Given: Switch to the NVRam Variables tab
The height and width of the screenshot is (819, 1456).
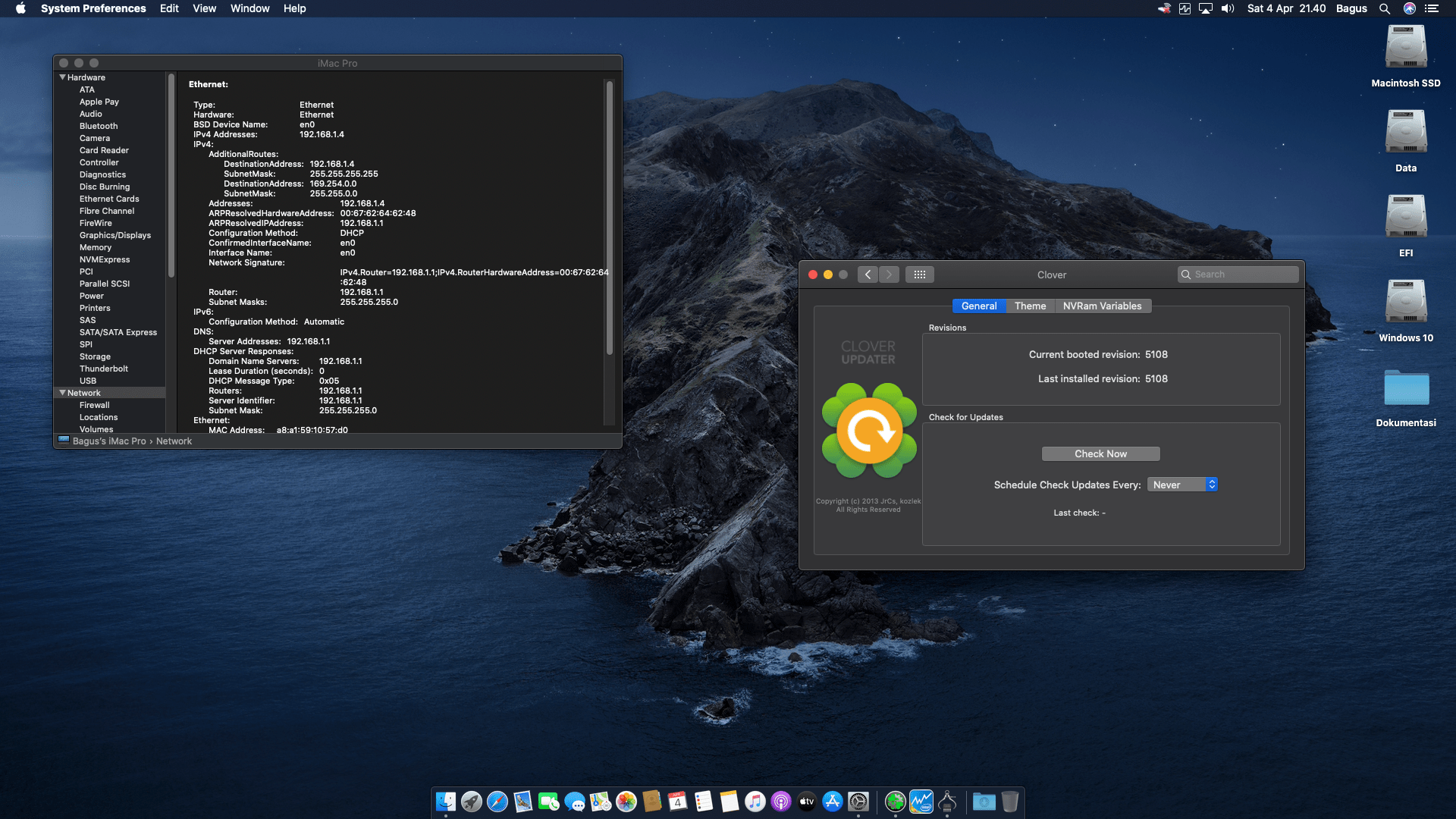Looking at the screenshot, I should [1102, 306].
